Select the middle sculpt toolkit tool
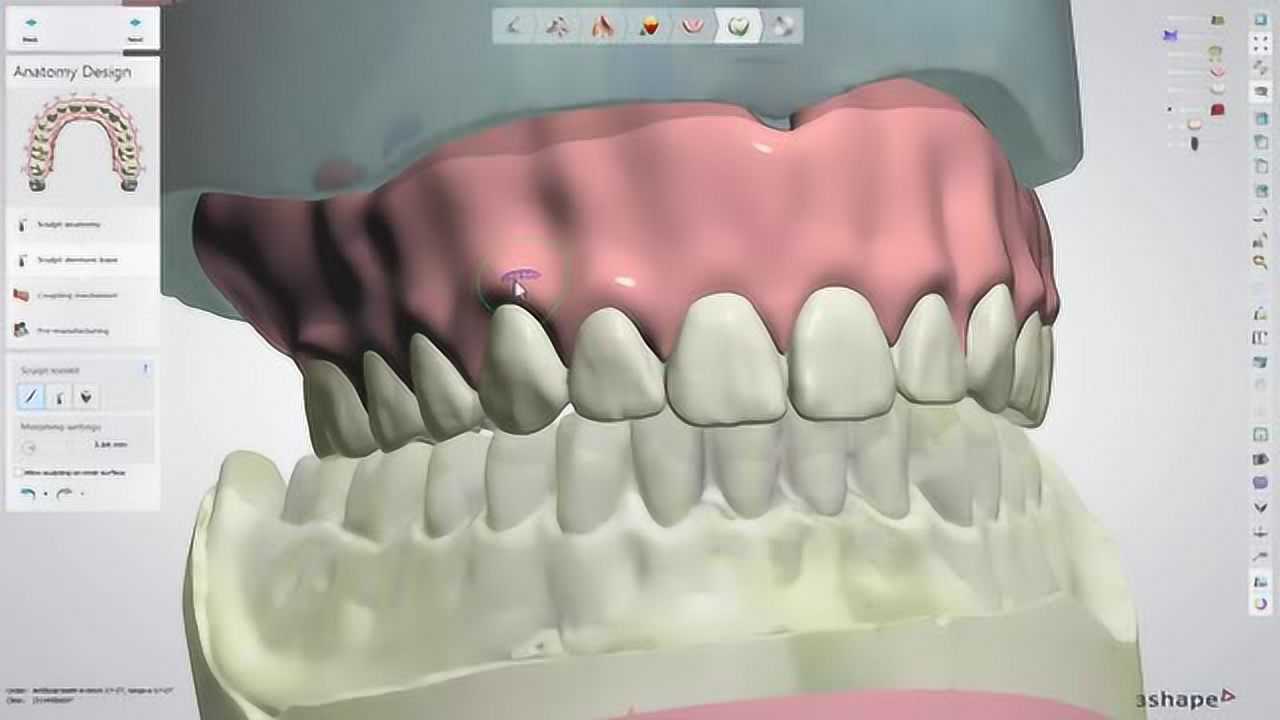 click(x=59, y=394)
